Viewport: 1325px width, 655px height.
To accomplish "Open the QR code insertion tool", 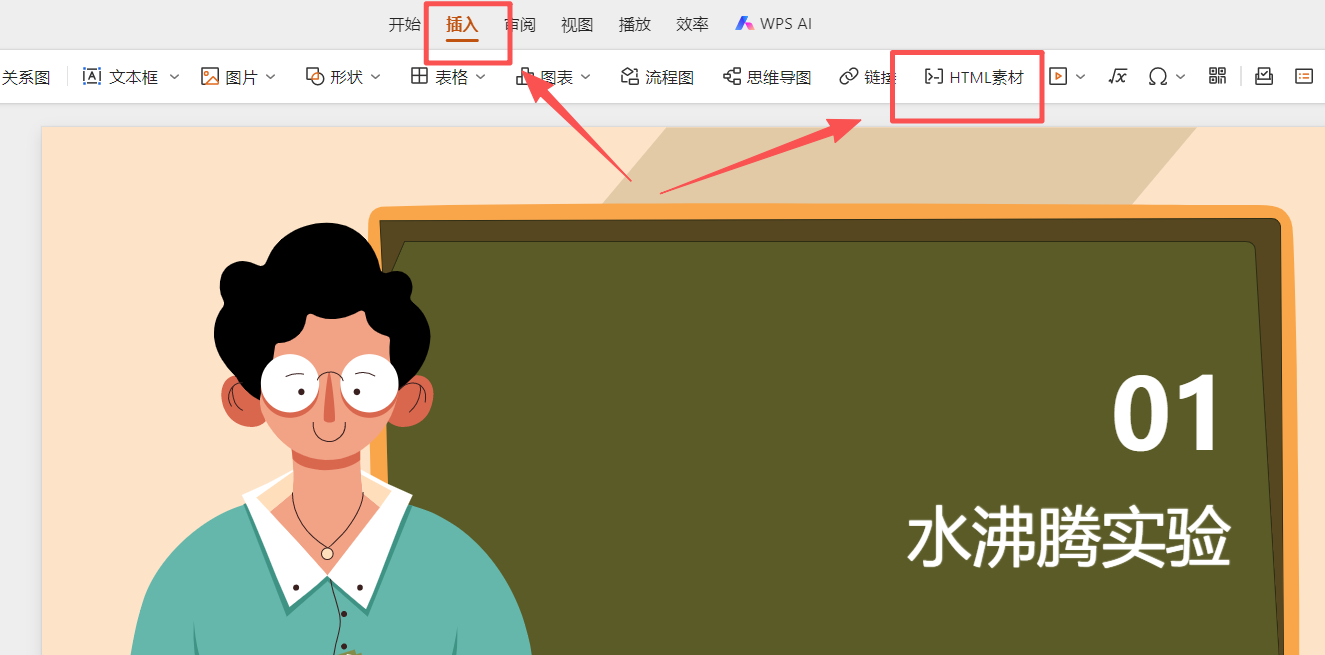I will [x=1217, y=76].
